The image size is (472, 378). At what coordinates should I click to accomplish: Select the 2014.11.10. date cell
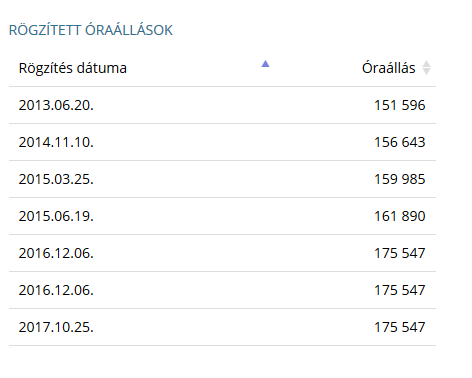coord(56,142)
